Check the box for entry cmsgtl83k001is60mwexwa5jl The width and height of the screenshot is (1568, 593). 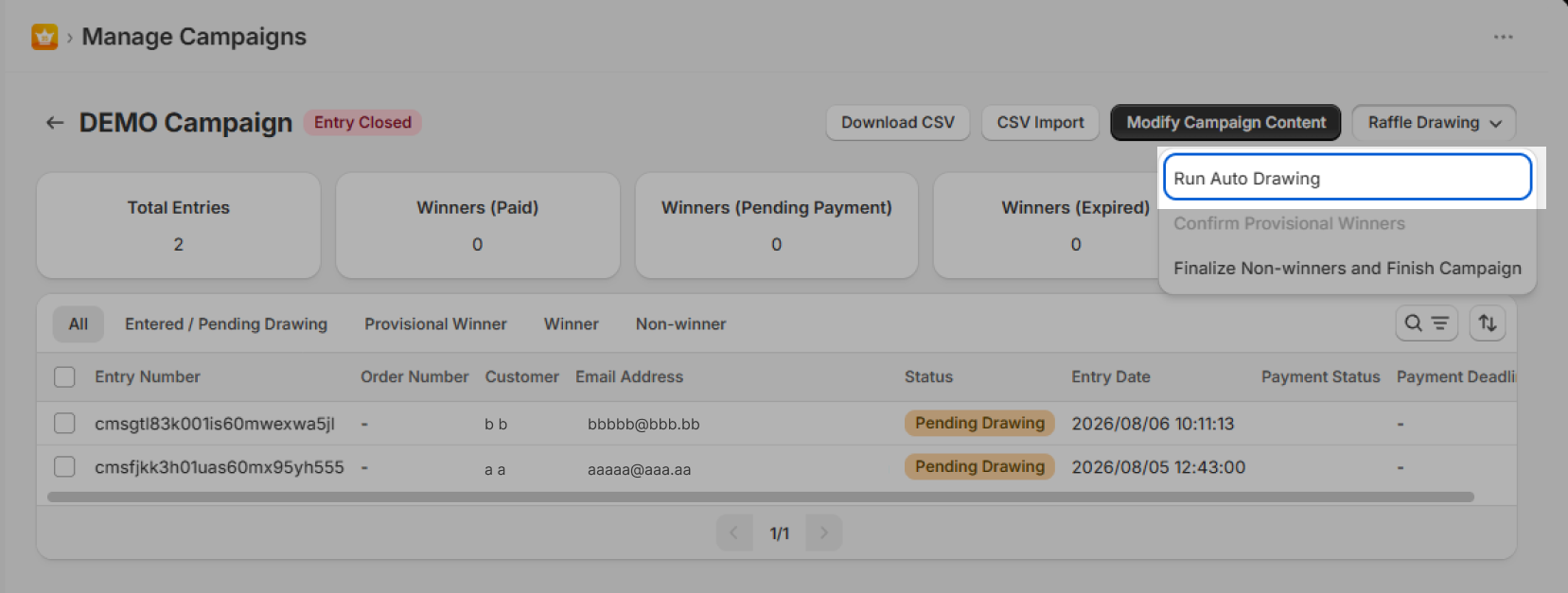click(64, 423)
